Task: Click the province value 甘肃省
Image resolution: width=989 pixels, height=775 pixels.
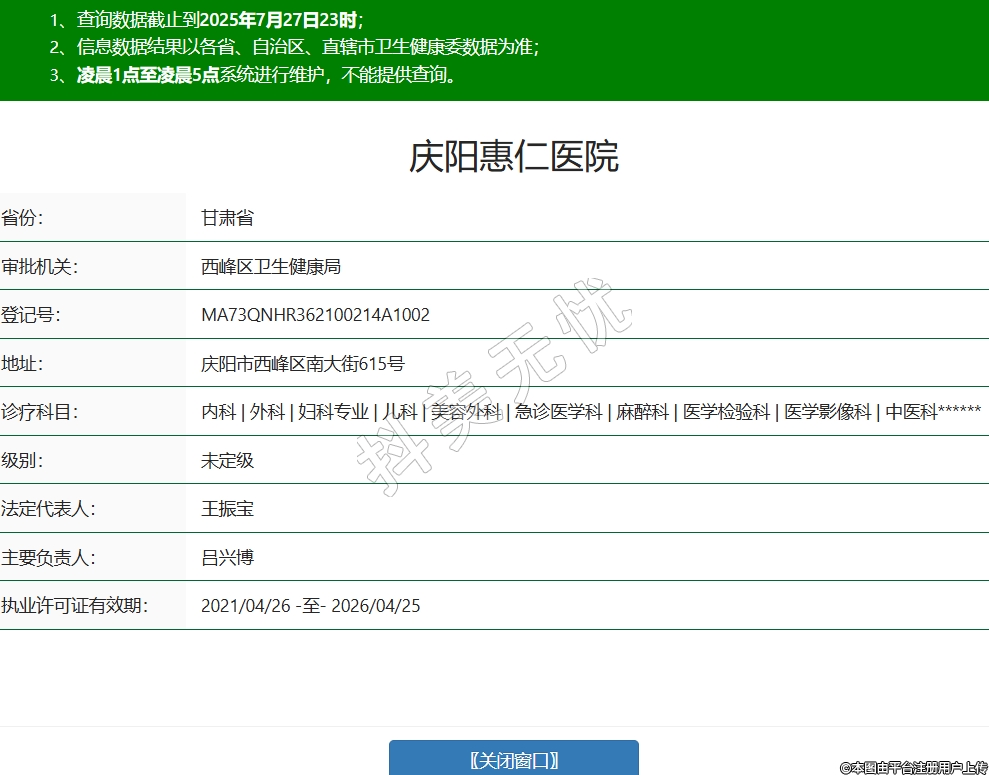Action: point(227,218)
